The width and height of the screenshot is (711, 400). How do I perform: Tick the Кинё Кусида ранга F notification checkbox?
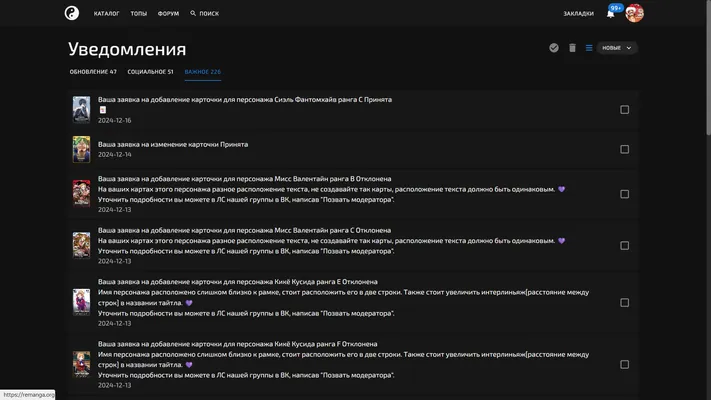(x=624, y=365)
